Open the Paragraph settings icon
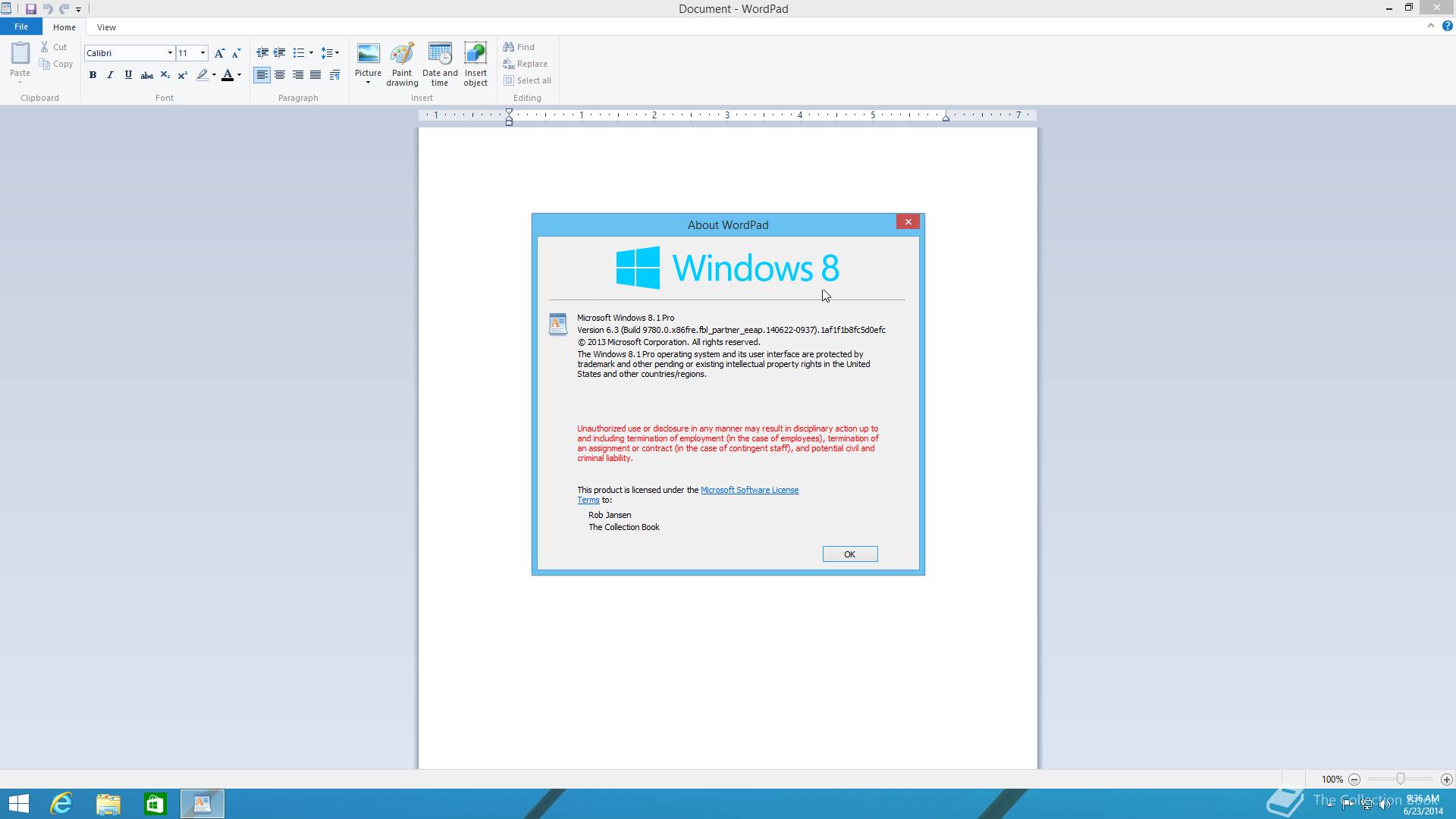 click(x=334, y=75)
